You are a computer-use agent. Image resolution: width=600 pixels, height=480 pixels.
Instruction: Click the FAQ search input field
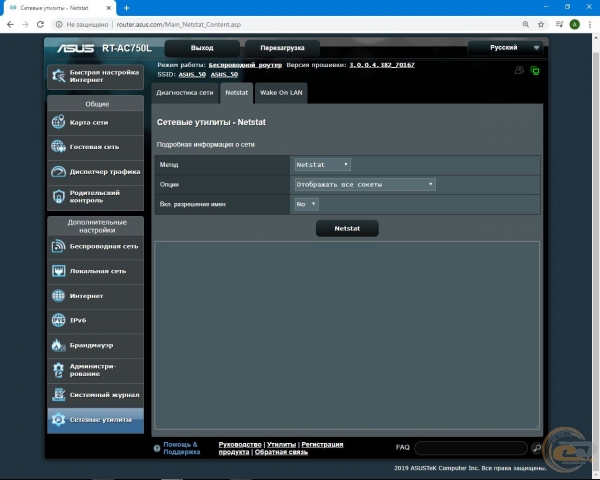471,448
